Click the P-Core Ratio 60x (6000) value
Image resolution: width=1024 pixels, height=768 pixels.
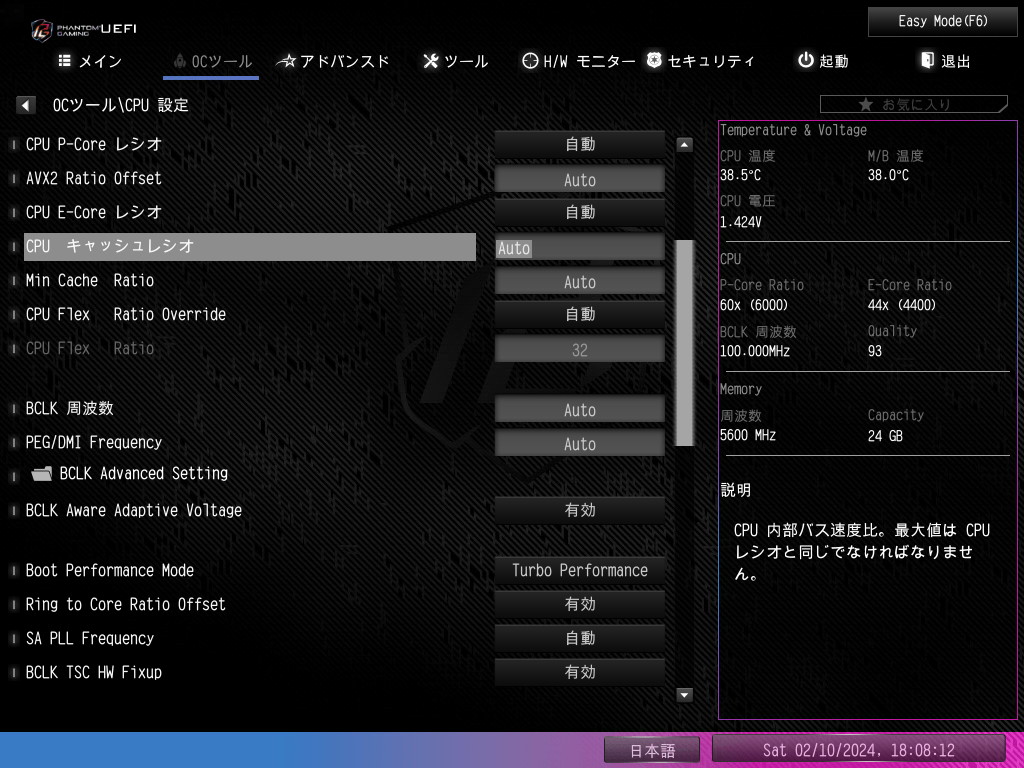754,305
